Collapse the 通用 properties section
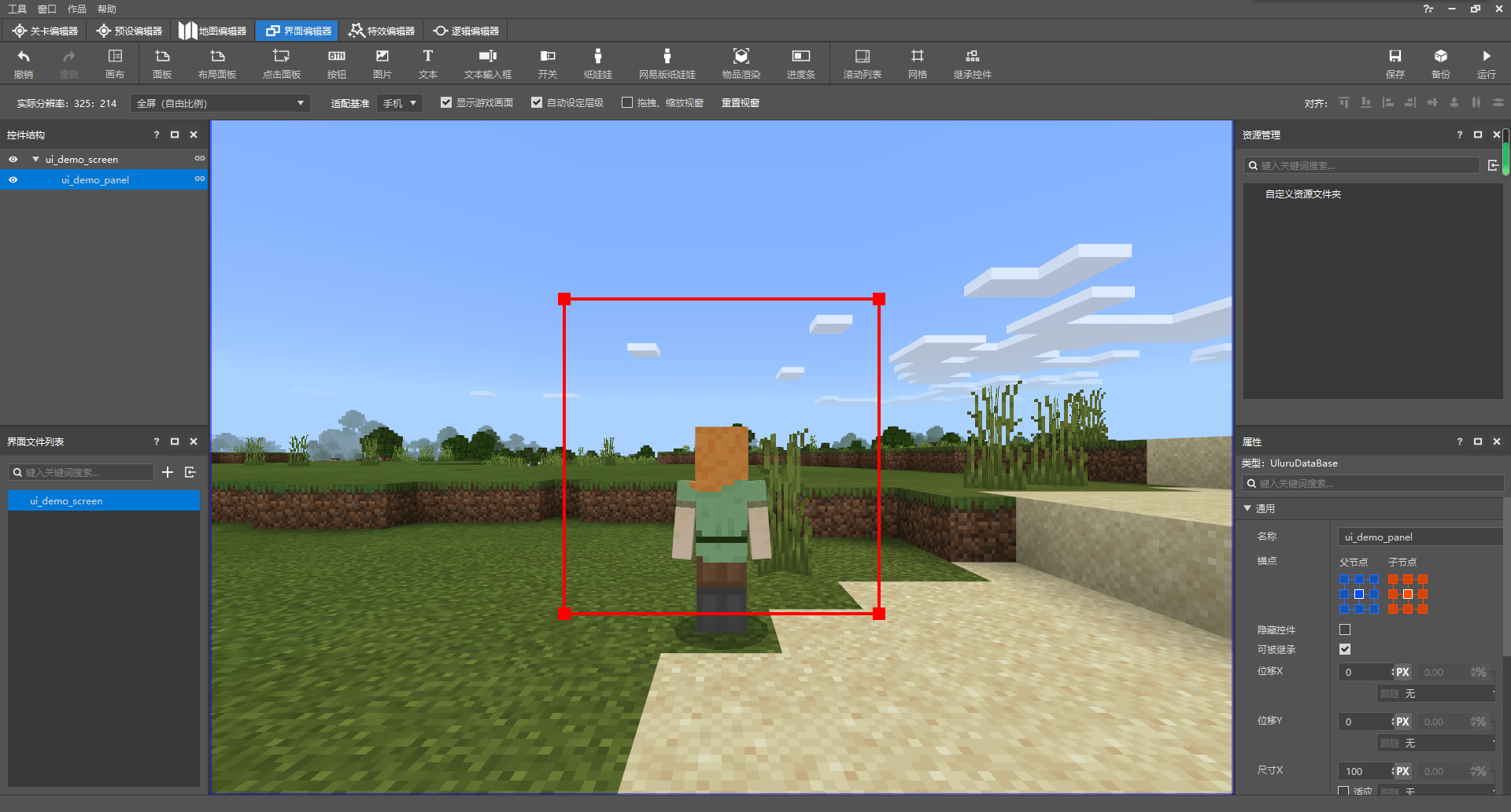This screenshot has width=1511, height=812. [x=1247, y=508]
